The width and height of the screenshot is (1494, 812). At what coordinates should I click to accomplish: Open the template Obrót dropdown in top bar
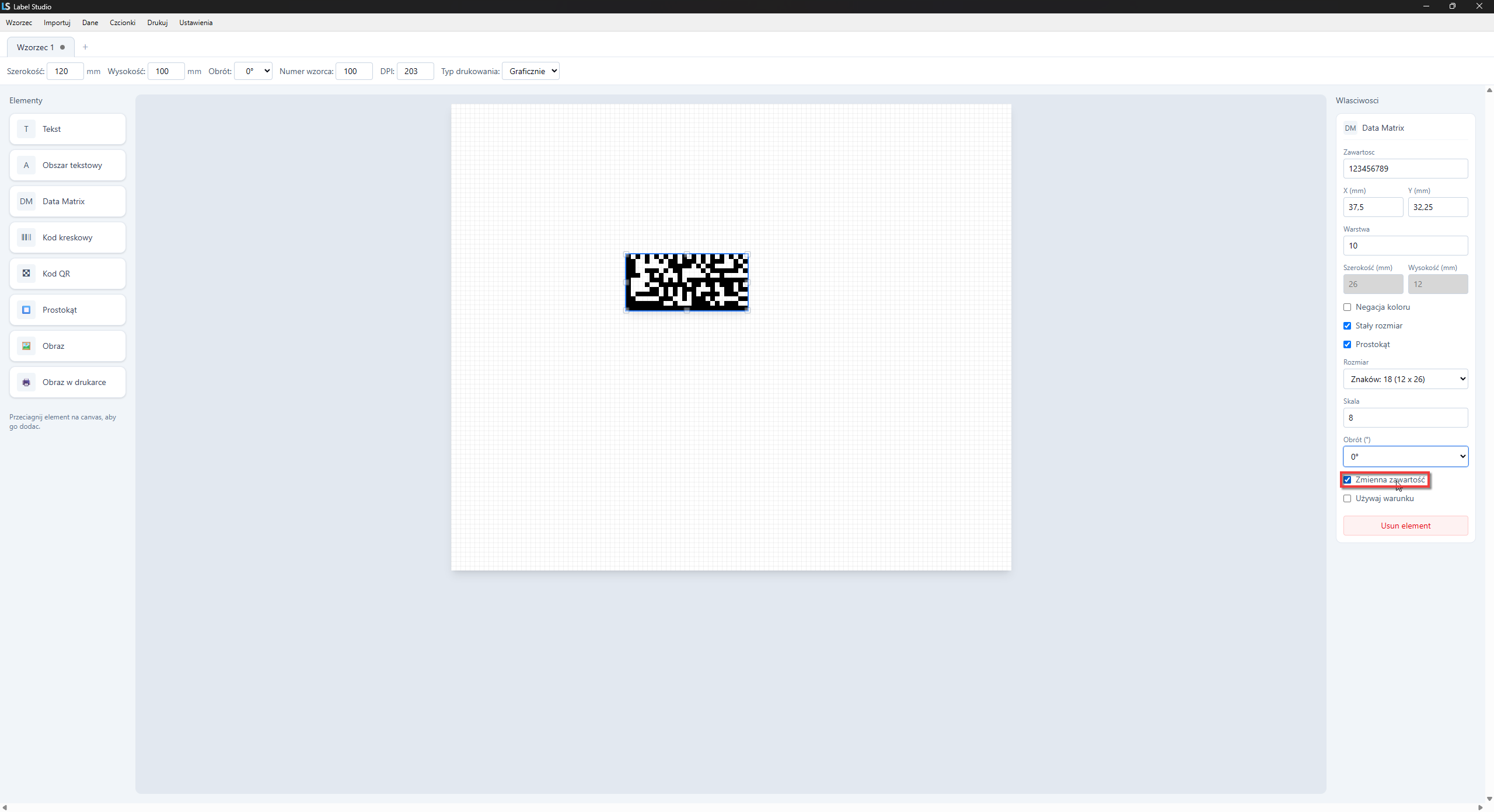click(x=253, y=71)
